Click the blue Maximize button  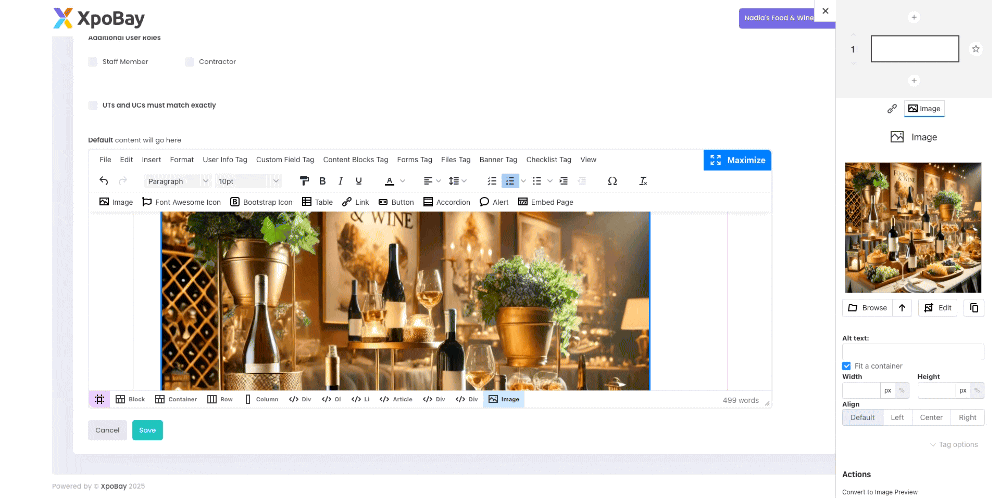pyautogui.click(x=737, y=160)
